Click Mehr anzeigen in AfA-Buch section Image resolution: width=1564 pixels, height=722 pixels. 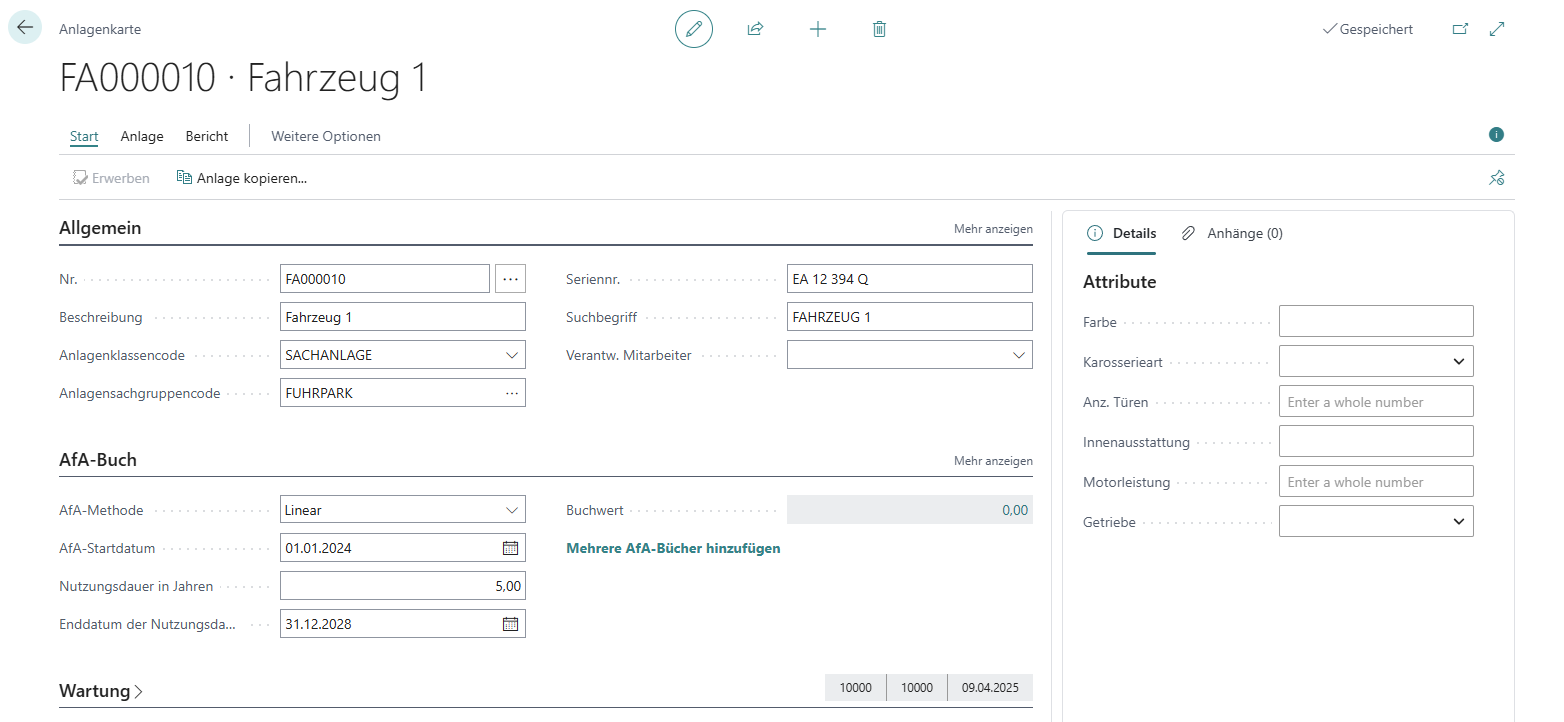[x=993, y=461]
